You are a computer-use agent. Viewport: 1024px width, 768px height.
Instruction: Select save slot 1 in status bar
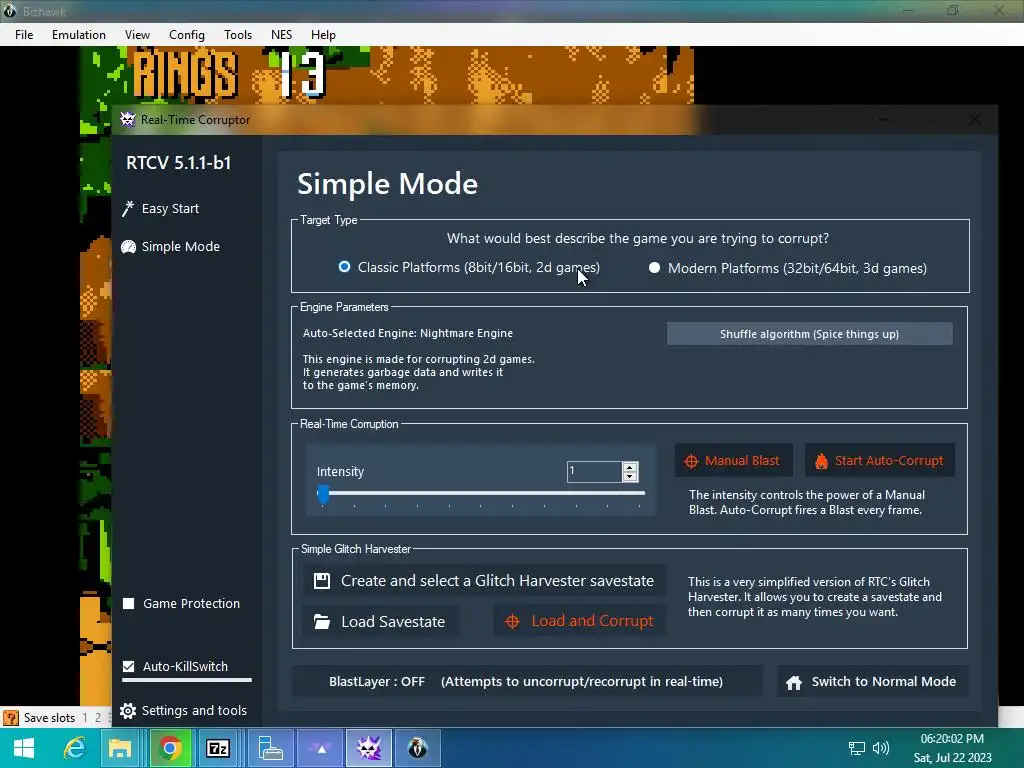coord(84,718)
